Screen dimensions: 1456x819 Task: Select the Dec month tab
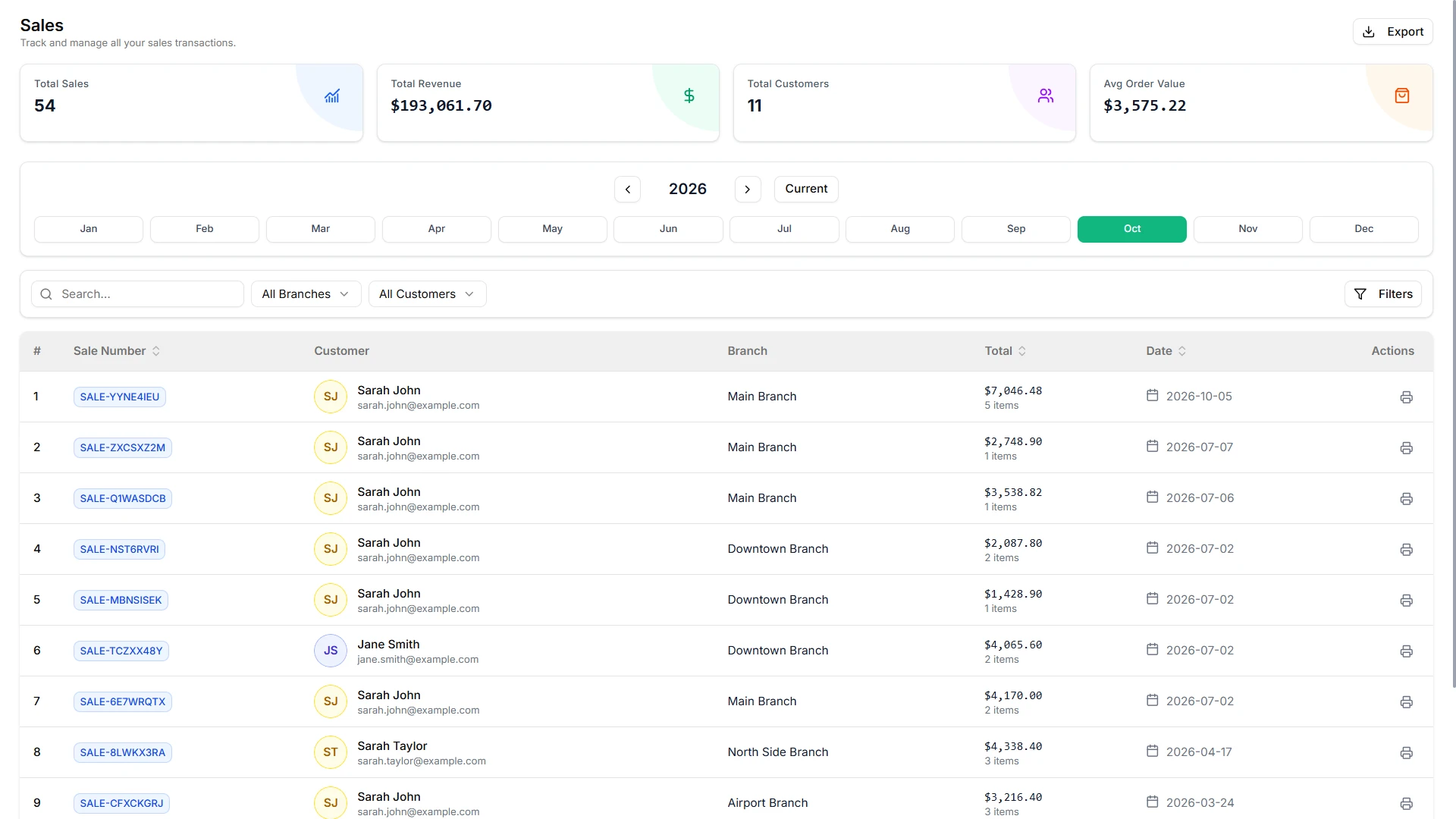1363,229
